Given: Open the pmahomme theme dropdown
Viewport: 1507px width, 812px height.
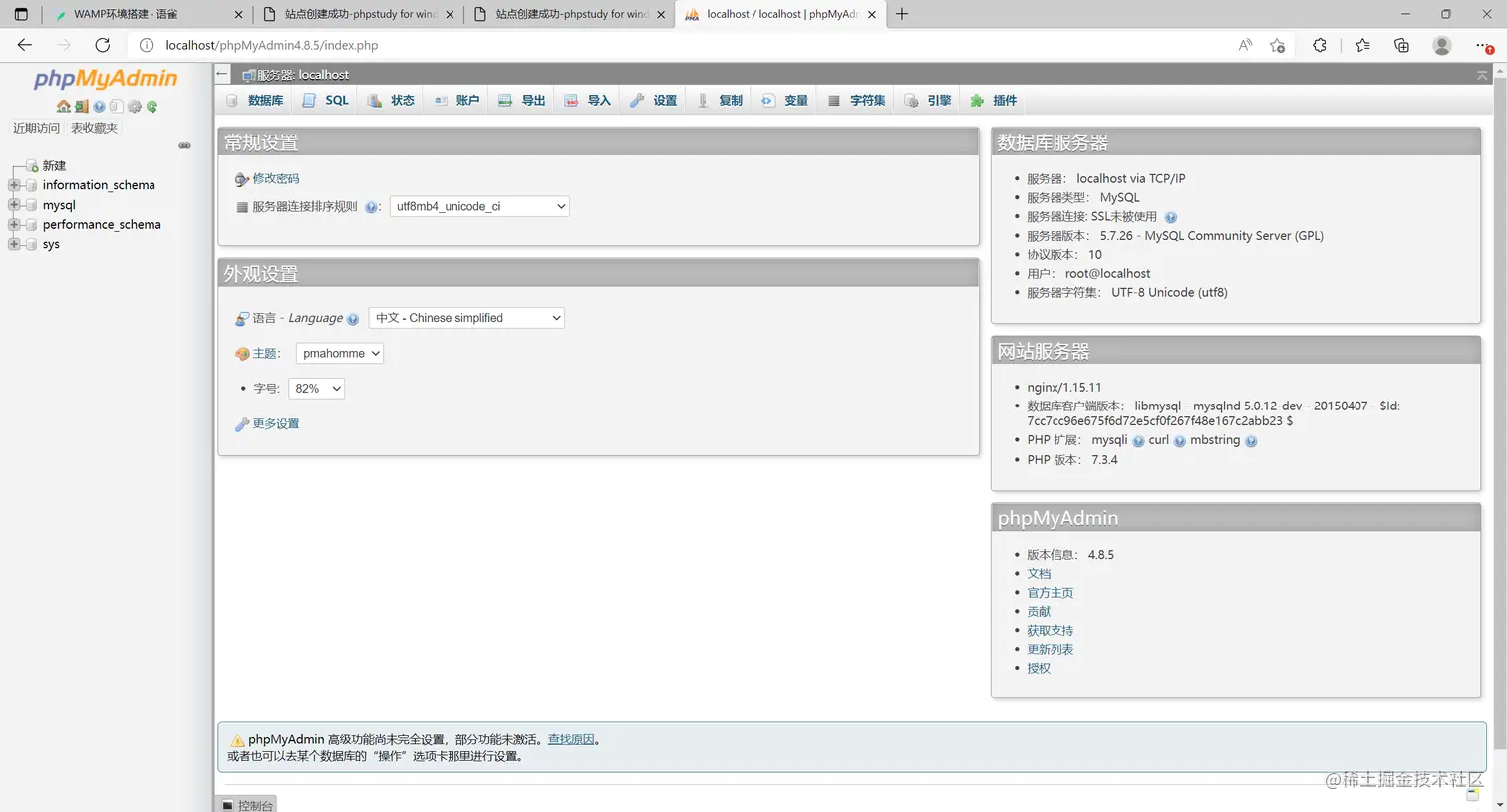Looking at the screenshot, I should (x=340, y=353).
